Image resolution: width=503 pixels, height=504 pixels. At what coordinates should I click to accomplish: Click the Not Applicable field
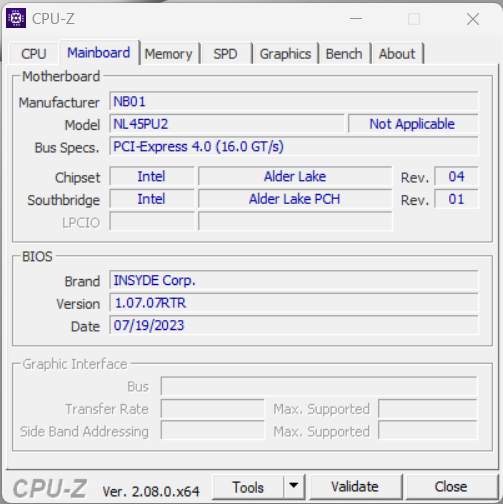[413, 124]
